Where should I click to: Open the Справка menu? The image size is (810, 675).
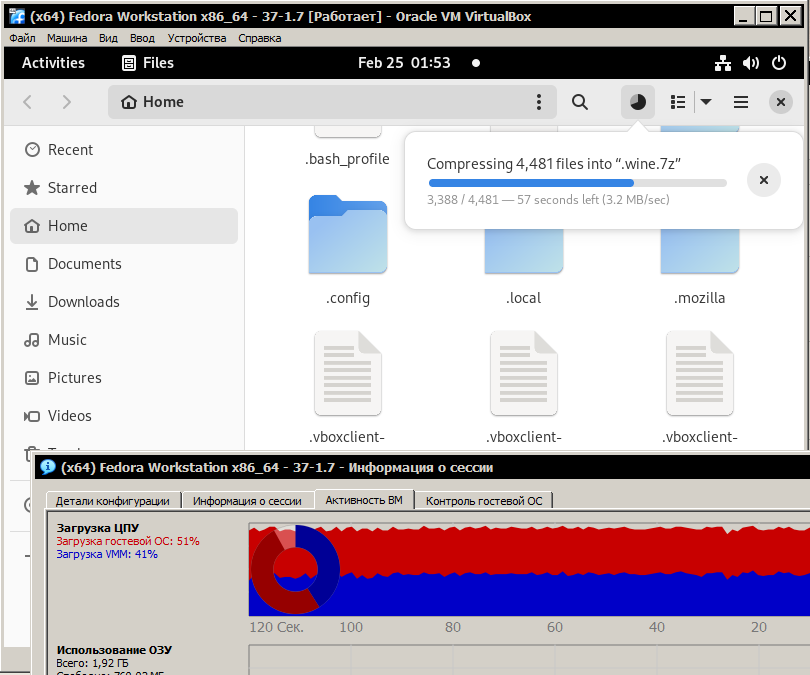point(260,38)
